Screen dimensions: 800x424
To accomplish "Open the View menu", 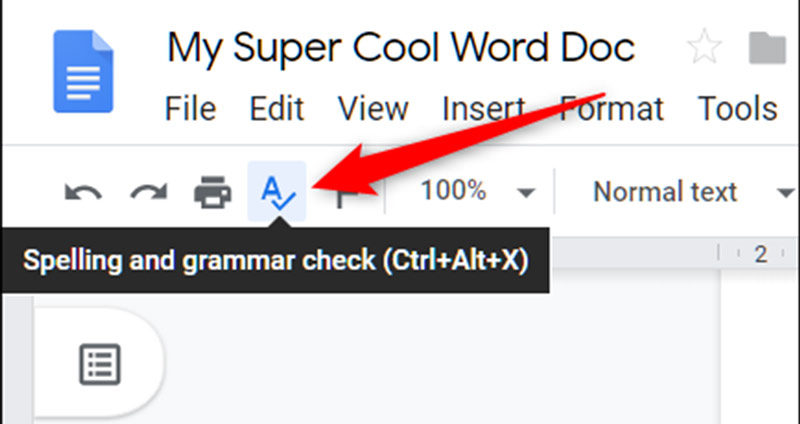I will (373, 107).
